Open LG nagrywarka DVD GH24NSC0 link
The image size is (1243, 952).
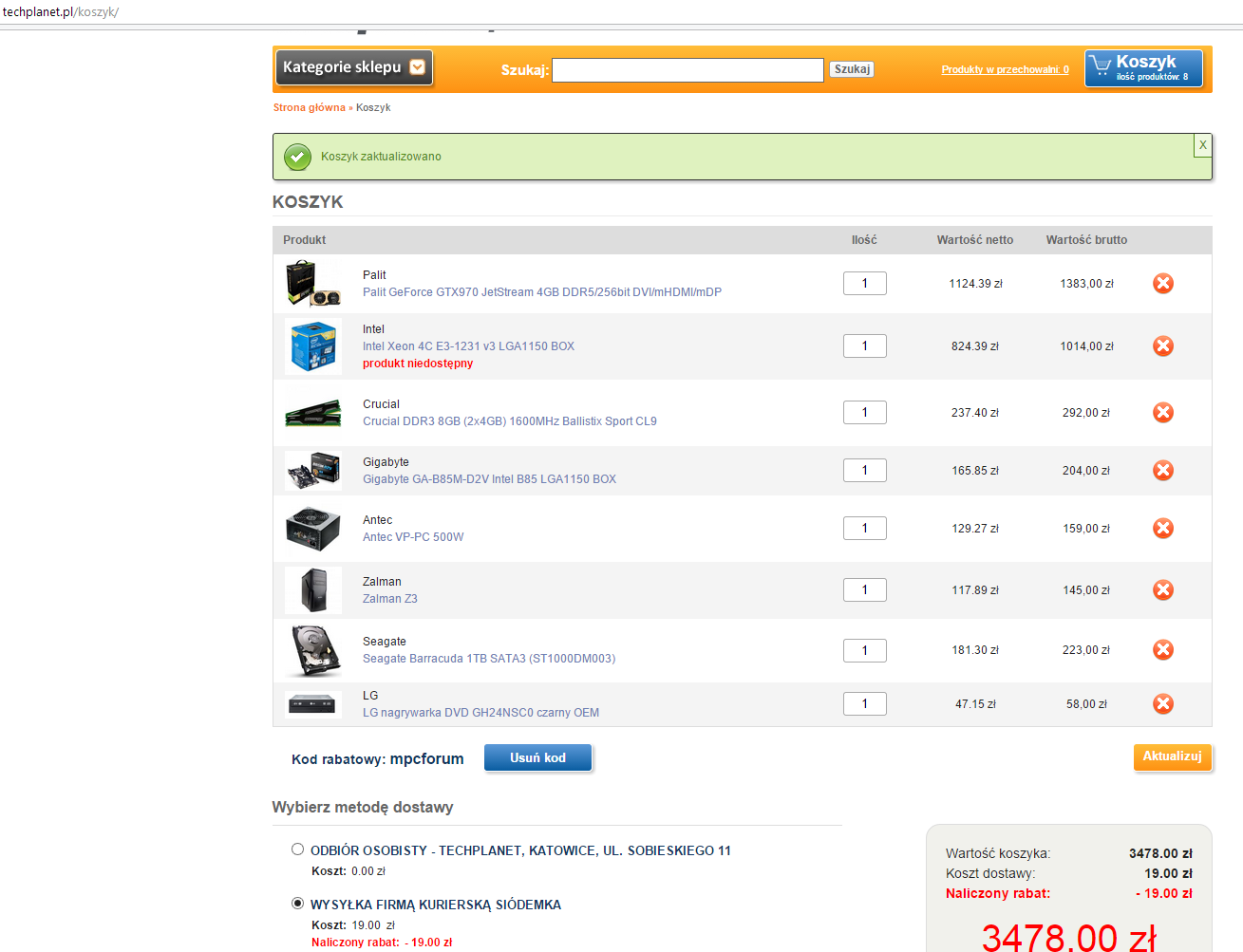tap(480, 713)
